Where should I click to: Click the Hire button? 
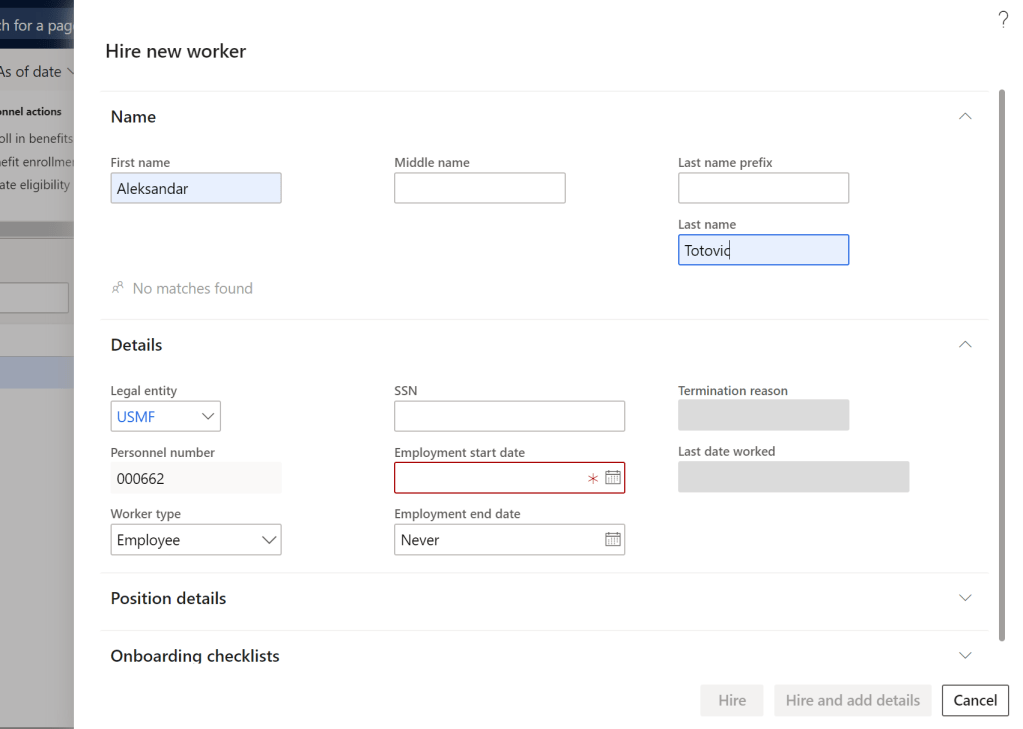[x=731, y=700]
